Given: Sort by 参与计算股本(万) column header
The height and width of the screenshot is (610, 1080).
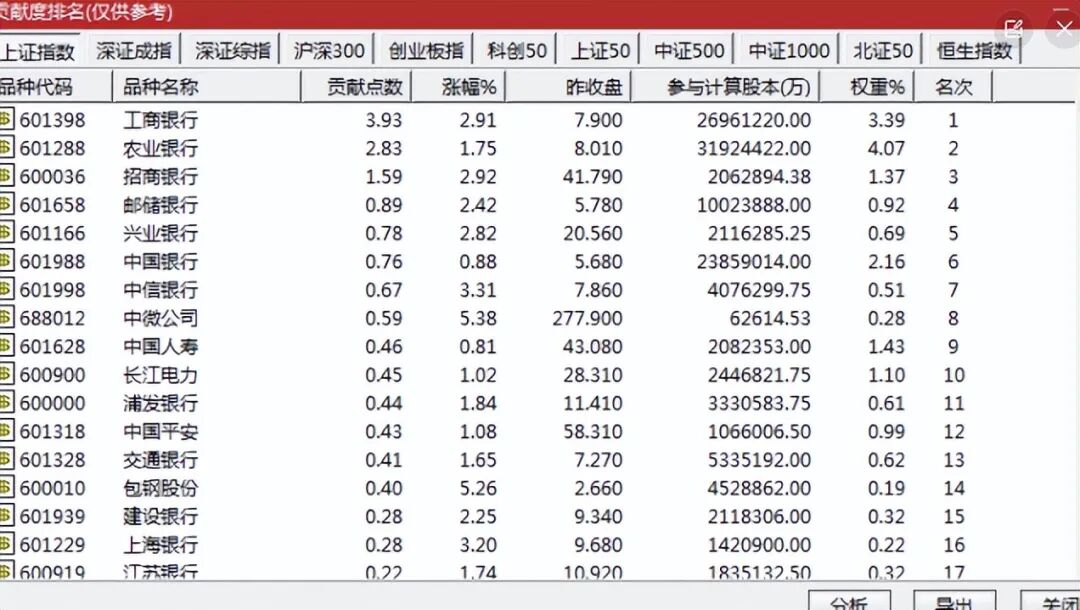Looking at the screenshot, I should (725, 87).
